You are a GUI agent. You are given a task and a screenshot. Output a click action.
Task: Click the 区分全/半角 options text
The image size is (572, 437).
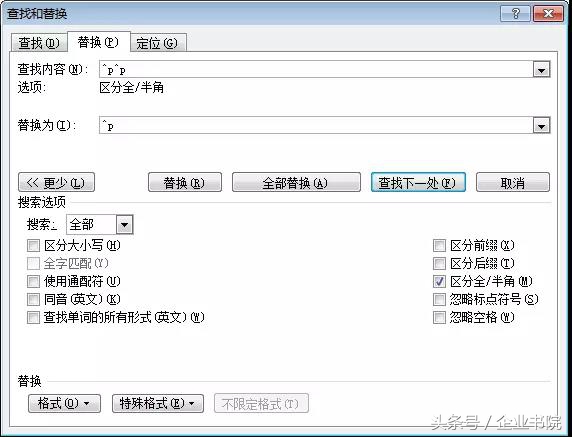point(131,88)
